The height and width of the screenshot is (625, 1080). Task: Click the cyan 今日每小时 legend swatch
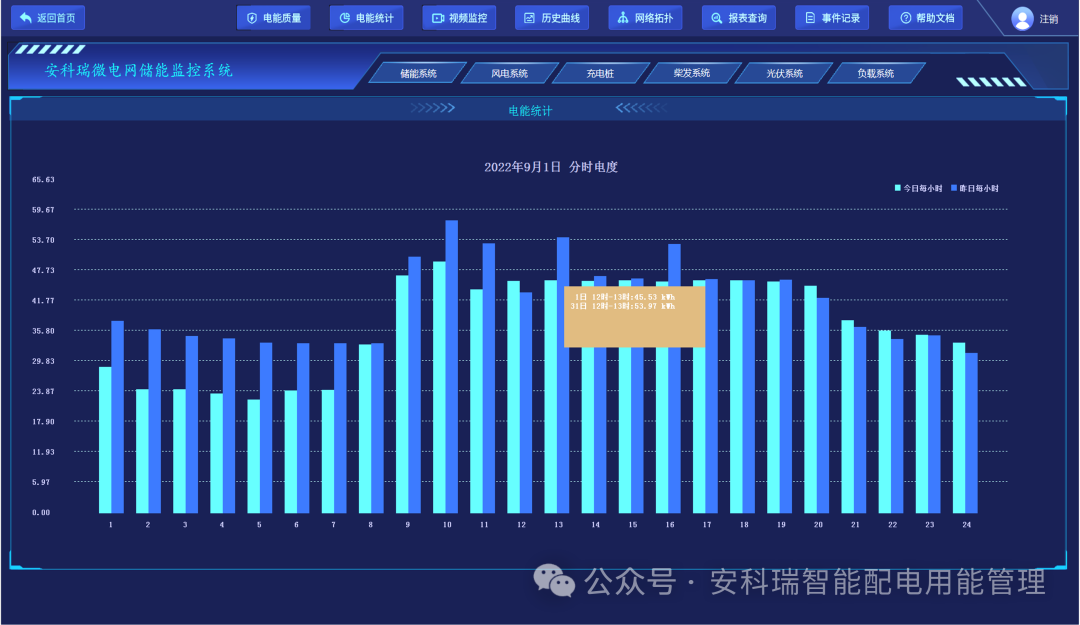[897, 188]
